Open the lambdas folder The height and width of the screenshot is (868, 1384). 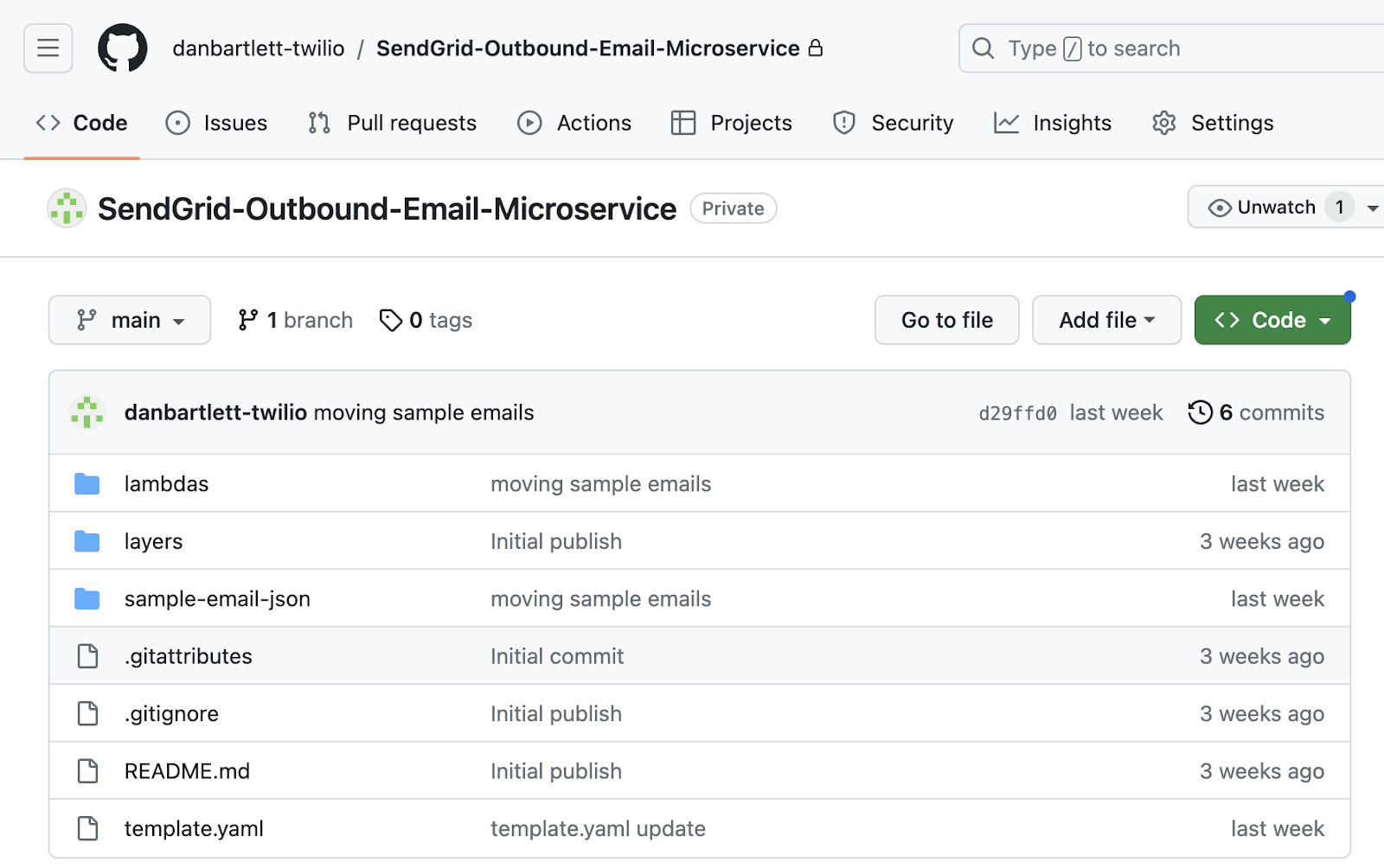(x=166, y=484)
